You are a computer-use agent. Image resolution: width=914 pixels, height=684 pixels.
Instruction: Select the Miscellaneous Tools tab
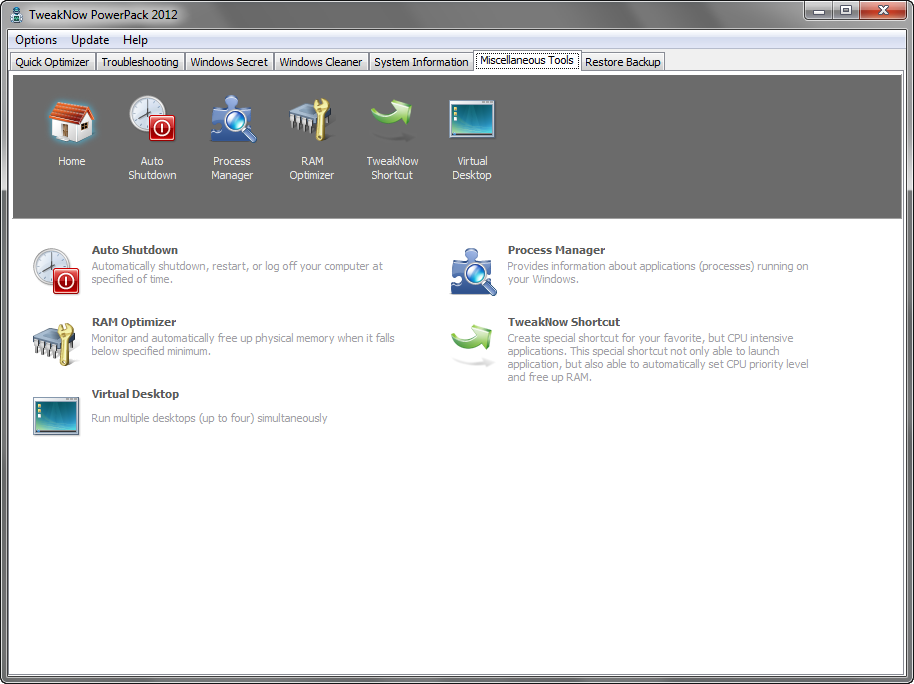[x=527, y=60]
